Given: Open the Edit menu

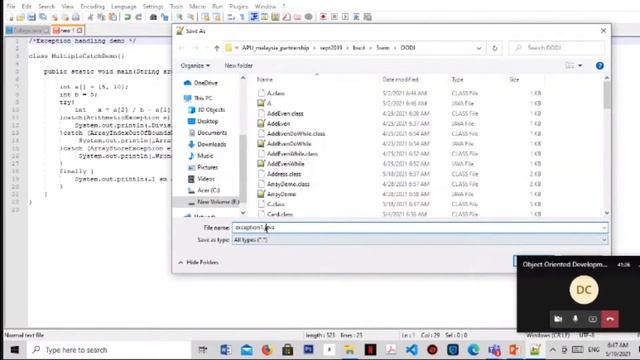Looking at the screenshot, I should 27,7.
